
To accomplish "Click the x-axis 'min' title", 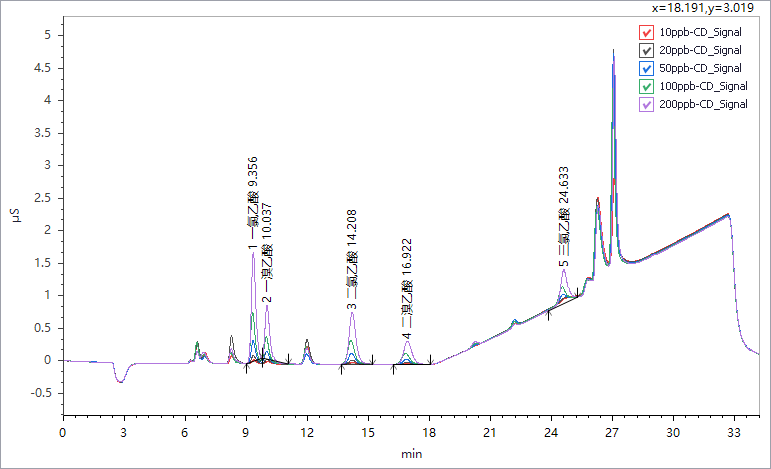I will 411,453.
